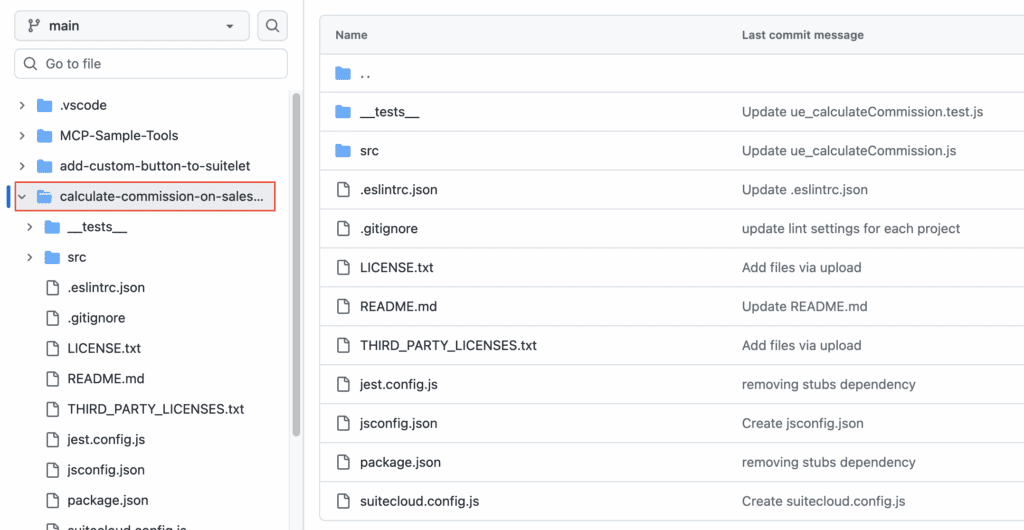Viewport: 1024px width, 530px height.
Task: Expand the .vscode folder chevron
Action: (x=22, y=105)
